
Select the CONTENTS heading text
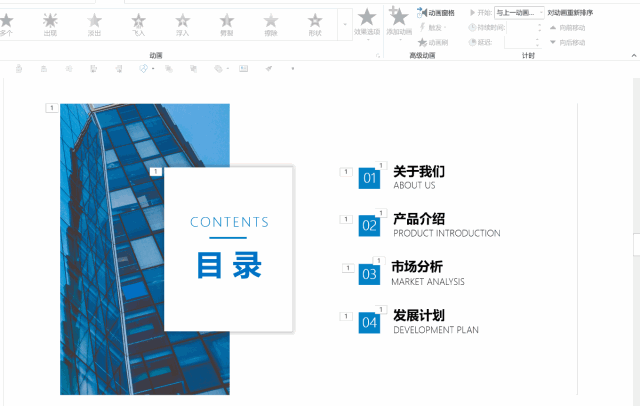(x=229, y=222)
